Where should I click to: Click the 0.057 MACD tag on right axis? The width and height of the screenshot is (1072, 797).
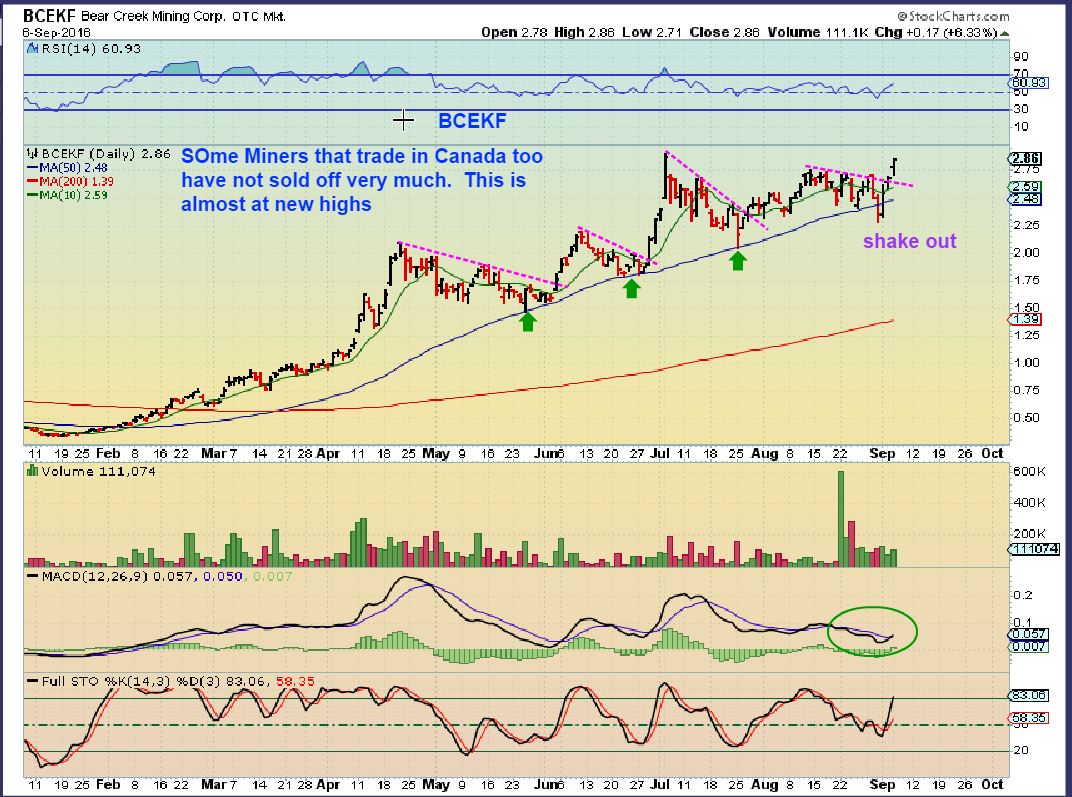[1028, 634]
